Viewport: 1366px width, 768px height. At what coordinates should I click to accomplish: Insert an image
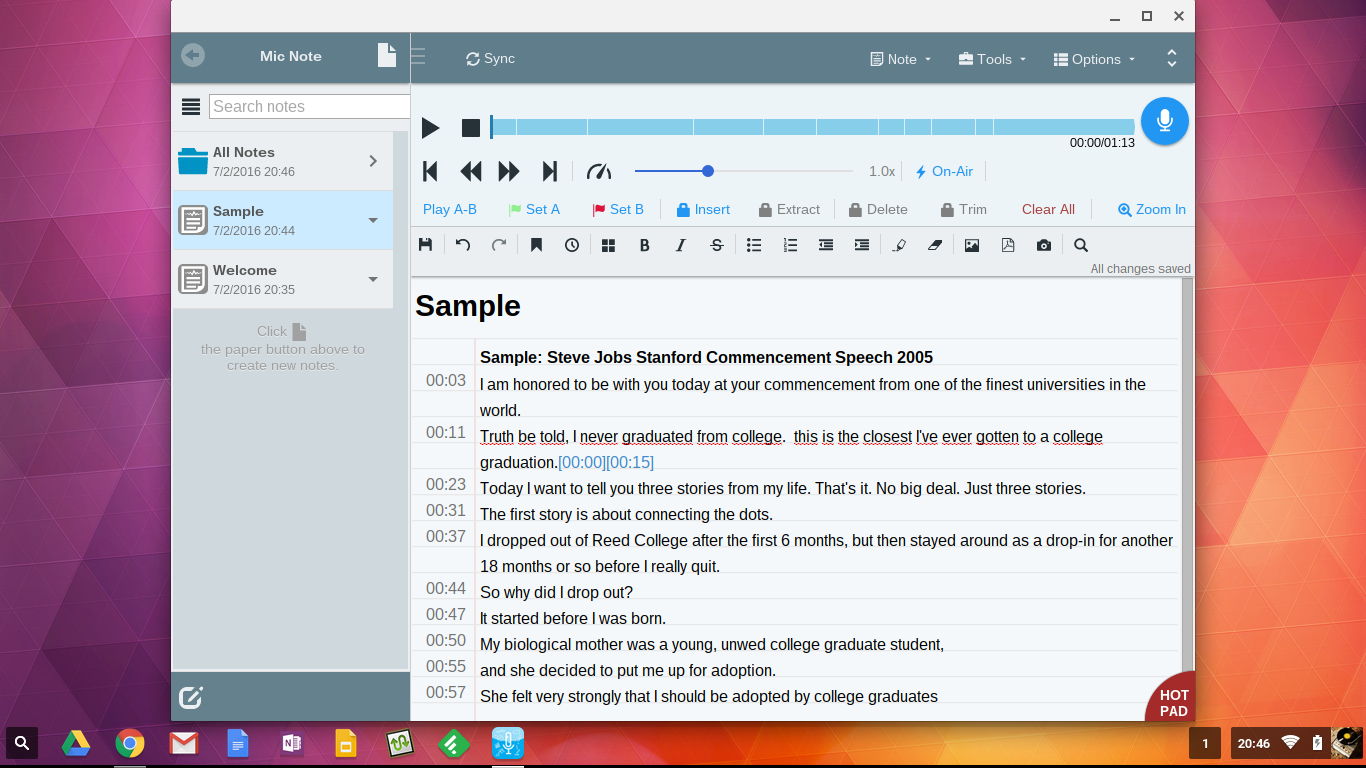click(x=972, y=245)
